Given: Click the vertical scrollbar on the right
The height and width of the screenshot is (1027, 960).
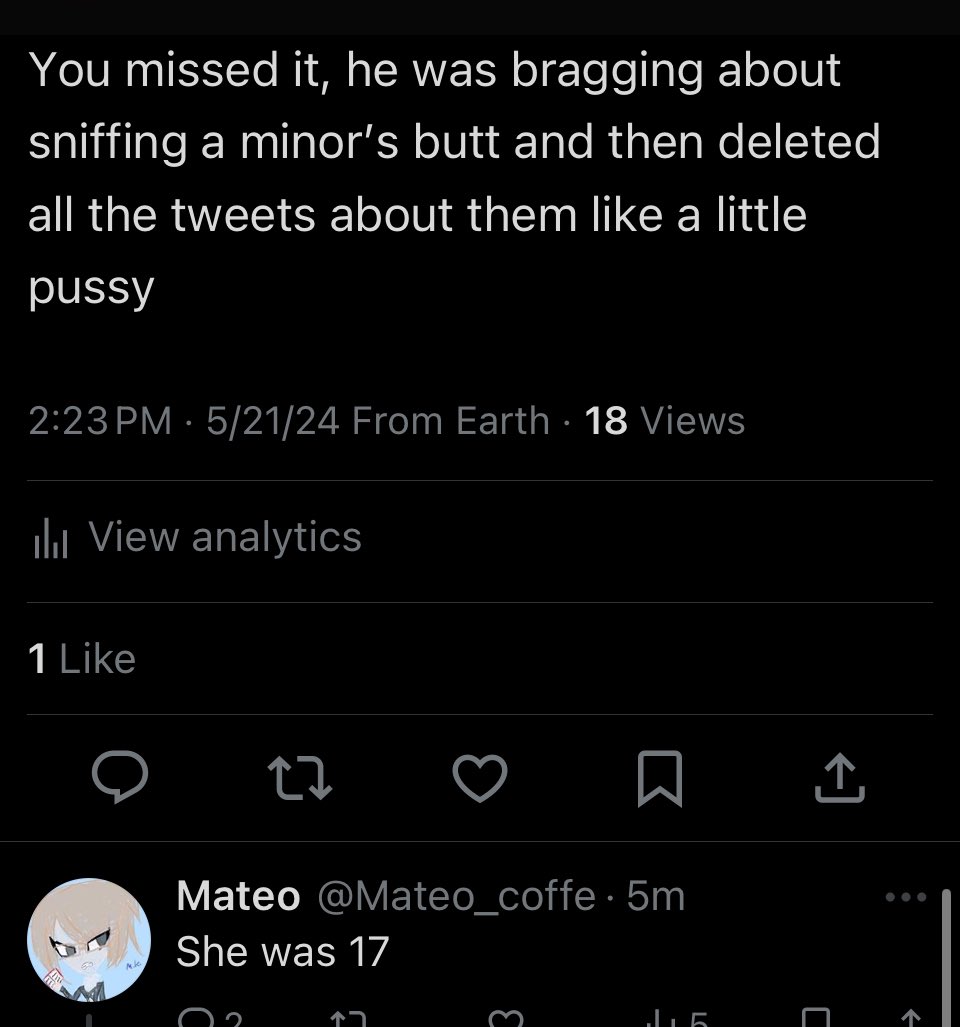Looking at the screenshot, I should pyautogui.click(x=945, y=958).
